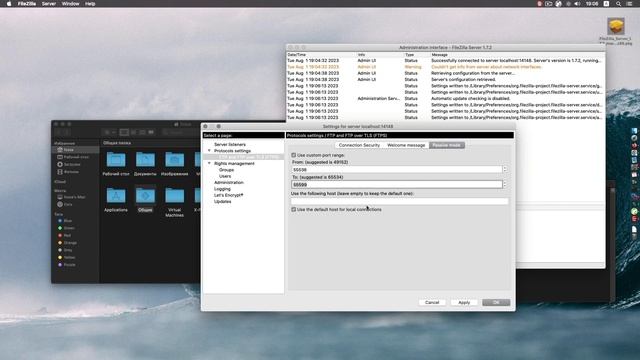Switch to the Connection Security tab
The image size is (640, 360).
[x=359, y=145]
